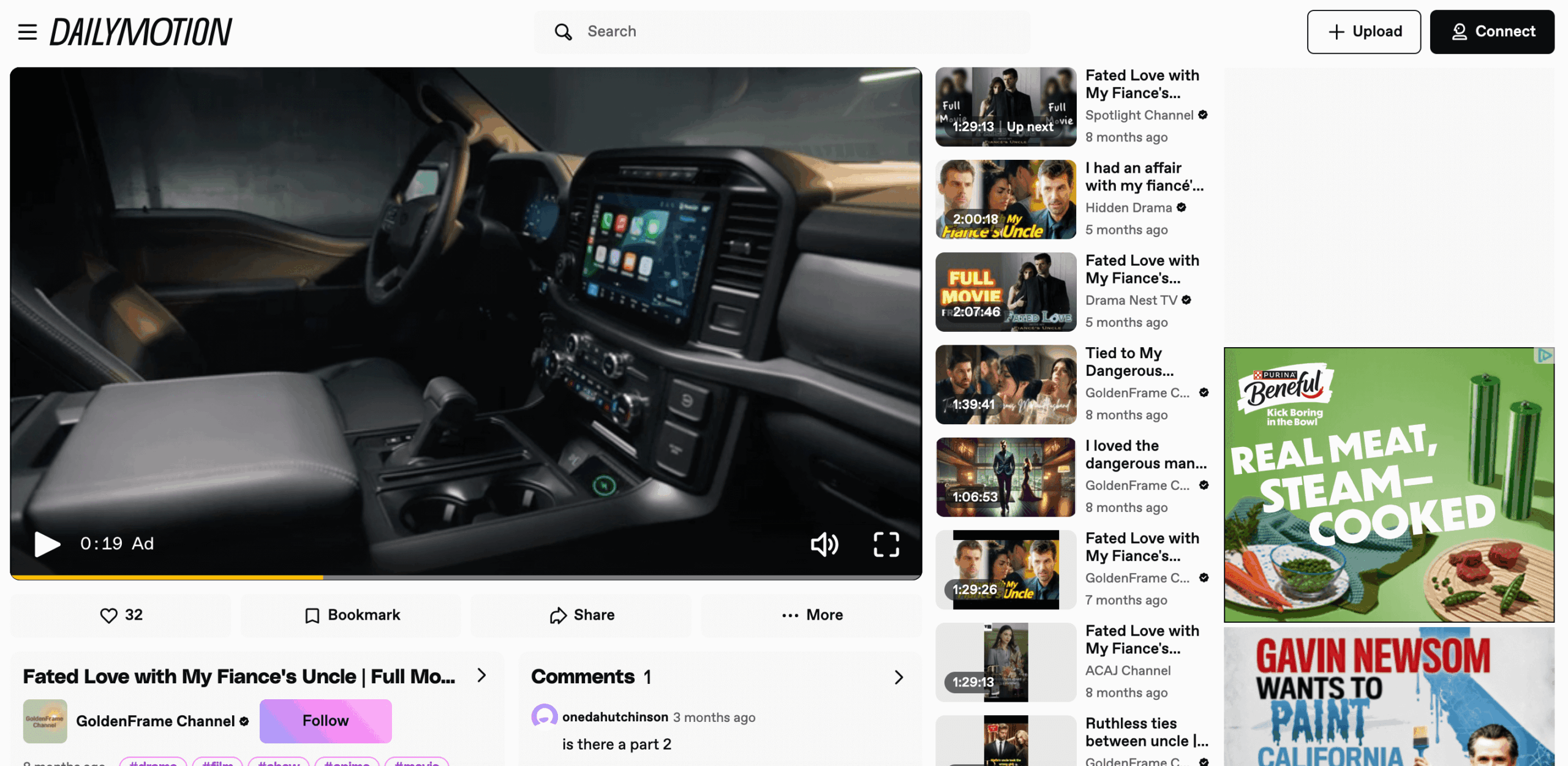Click the magnifying glass search icon

coord(562,31)
